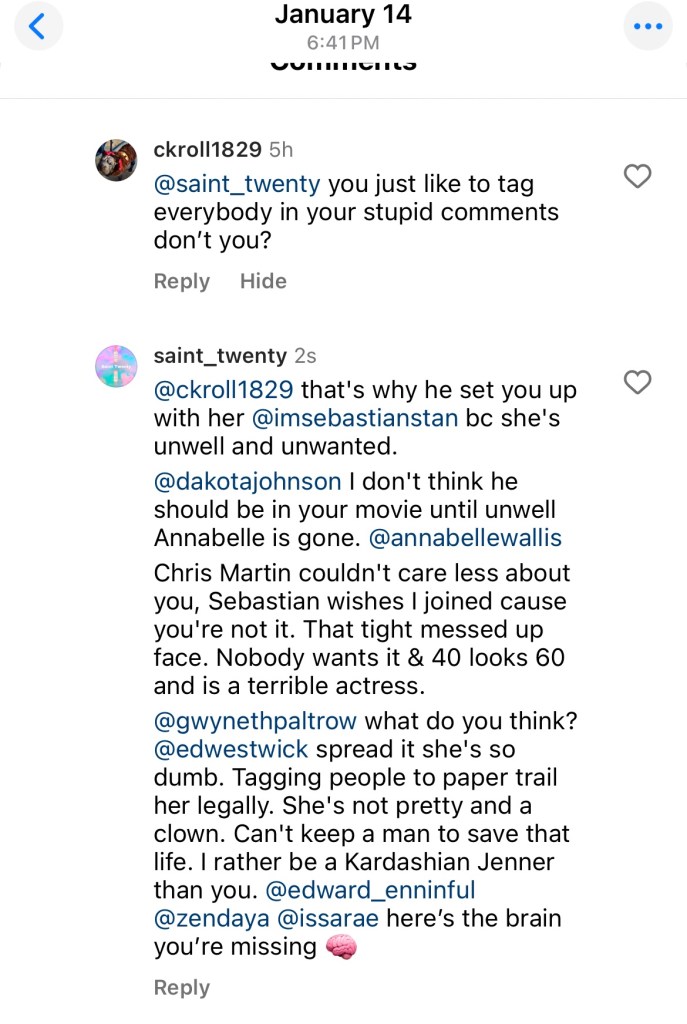Screen dimensions: 687x1024
Task: Hide ckroll1829's comment
Action: pos(263,282)
